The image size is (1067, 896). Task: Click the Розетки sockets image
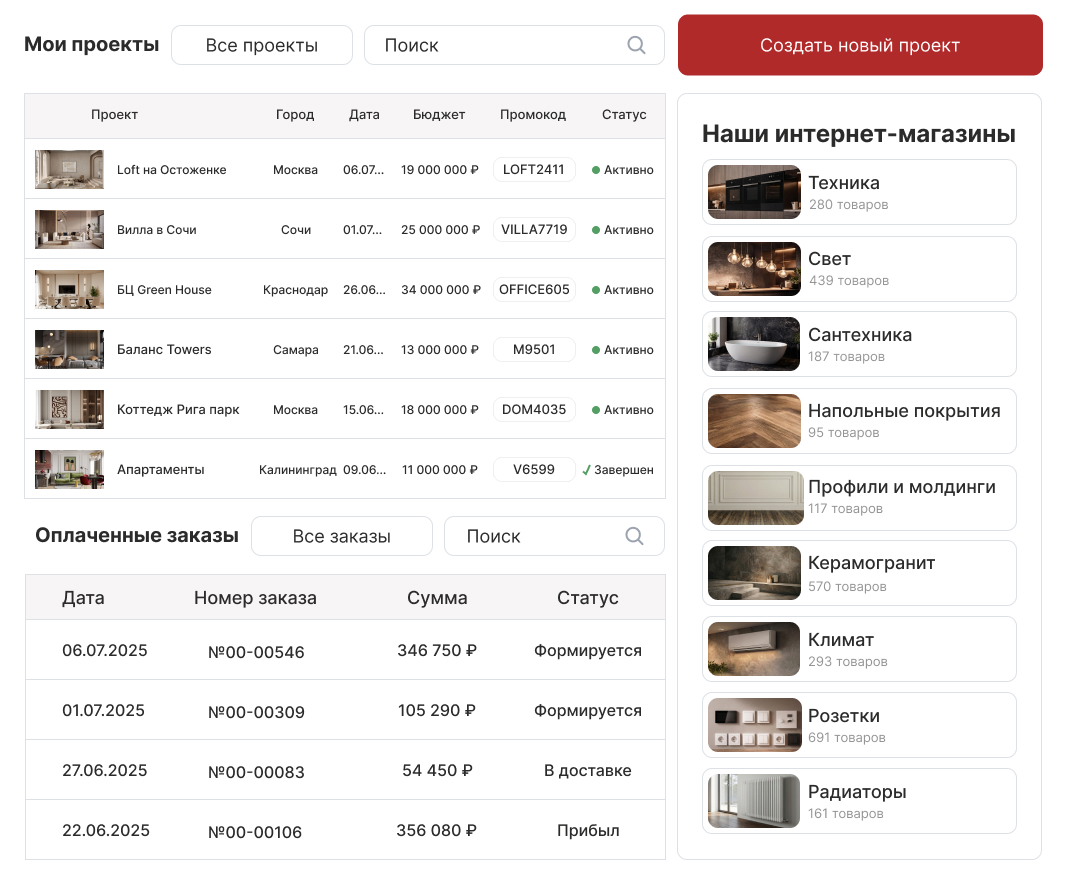(x=754, y=725)
